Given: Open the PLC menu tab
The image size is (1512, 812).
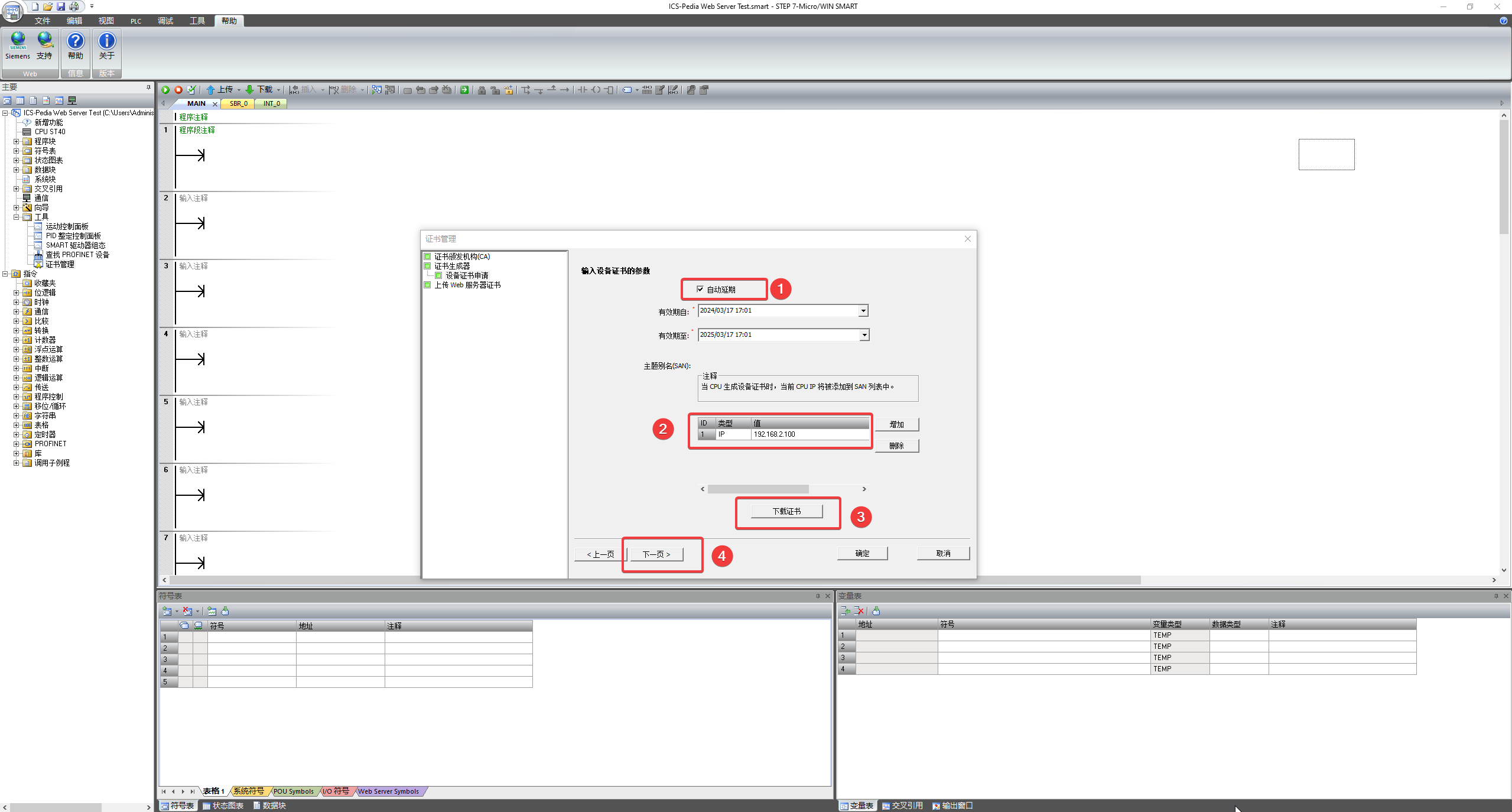Looking at the screenshot, I should point(136,21).
